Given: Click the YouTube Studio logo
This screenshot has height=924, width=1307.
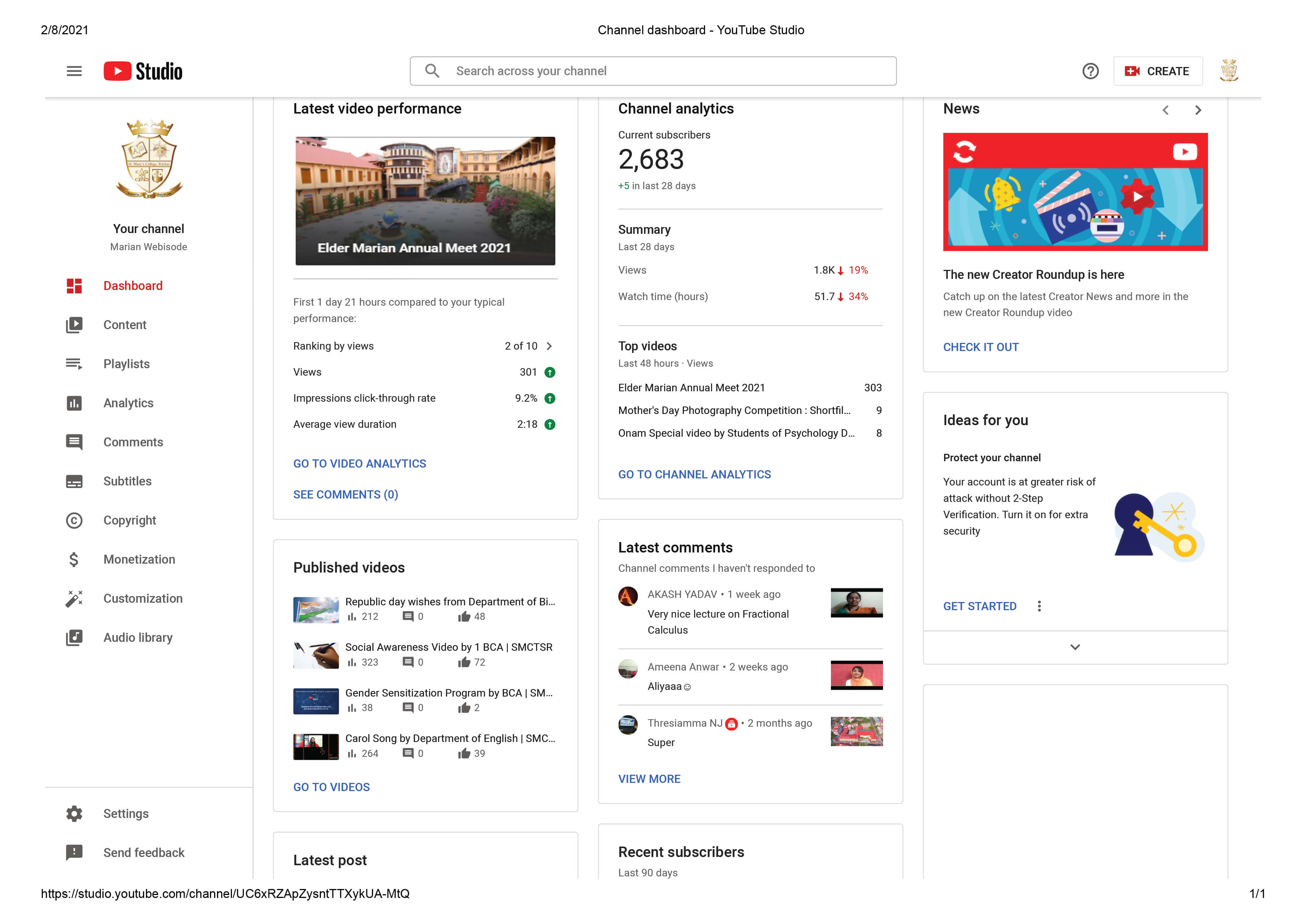Looking at the screenshot, I should 143,71.
